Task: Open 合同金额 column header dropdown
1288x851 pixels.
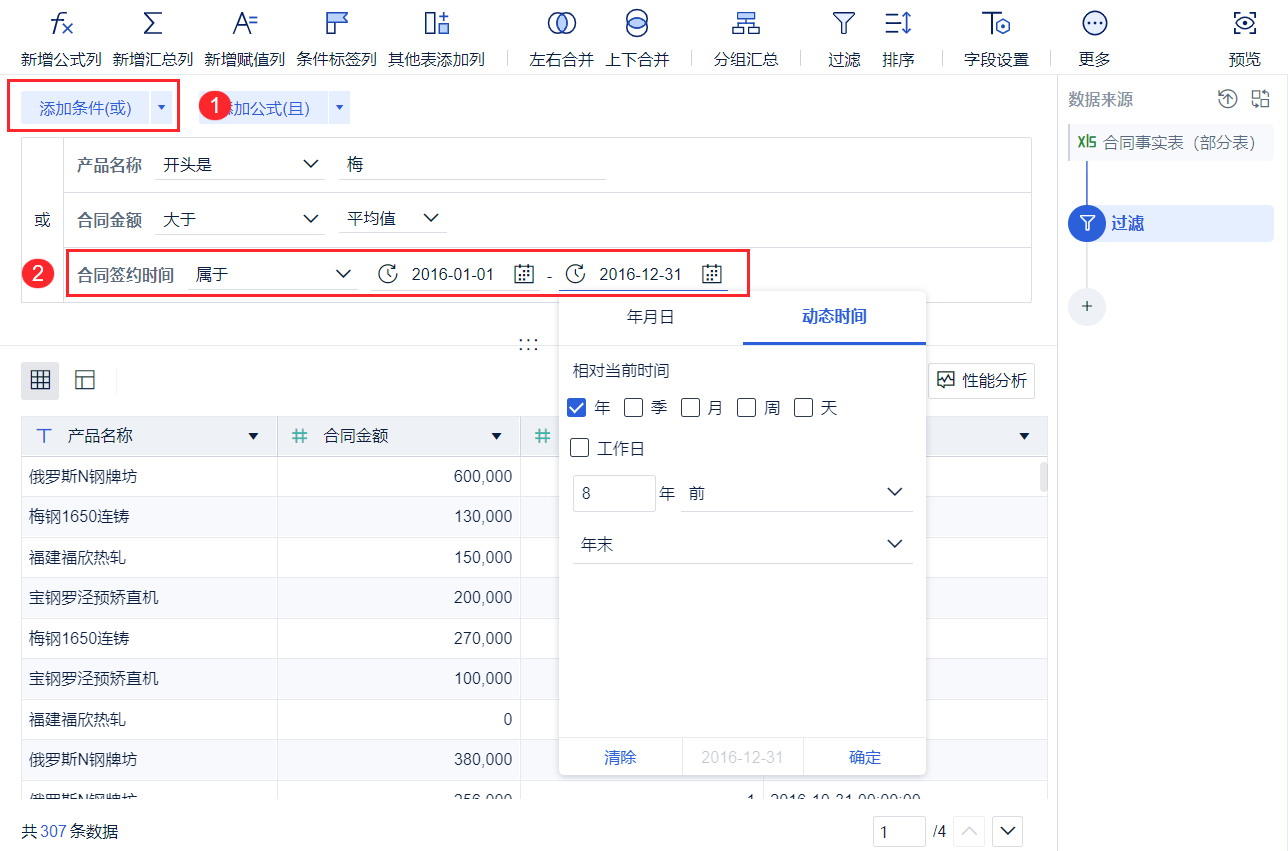Action: (x=496, y=436)
